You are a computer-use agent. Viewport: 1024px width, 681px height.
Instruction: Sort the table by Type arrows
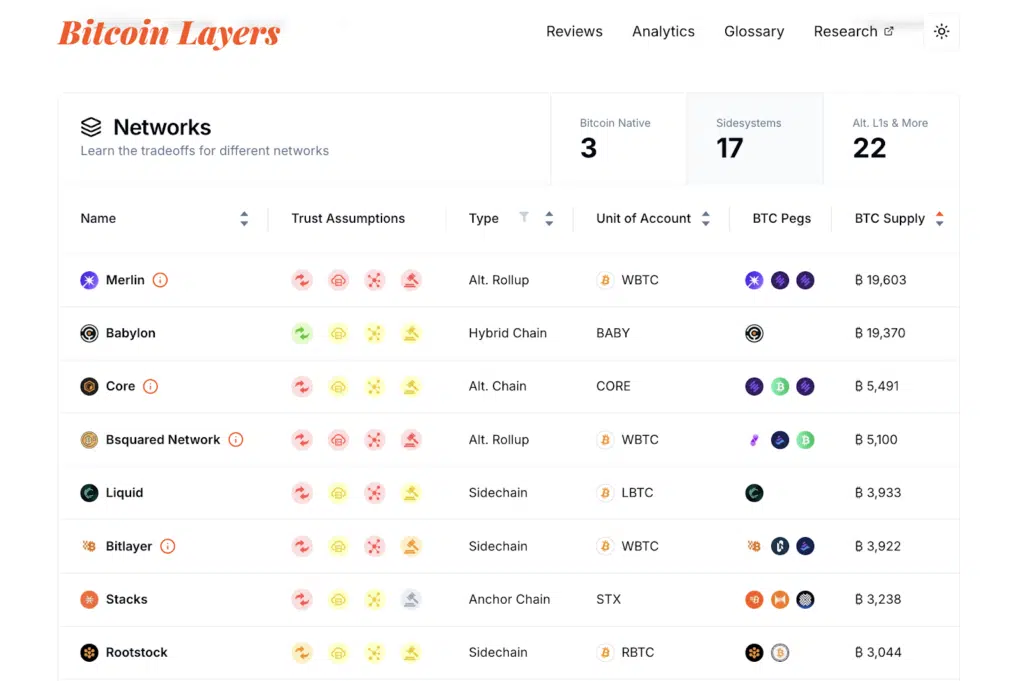click(x=549, y=219)
